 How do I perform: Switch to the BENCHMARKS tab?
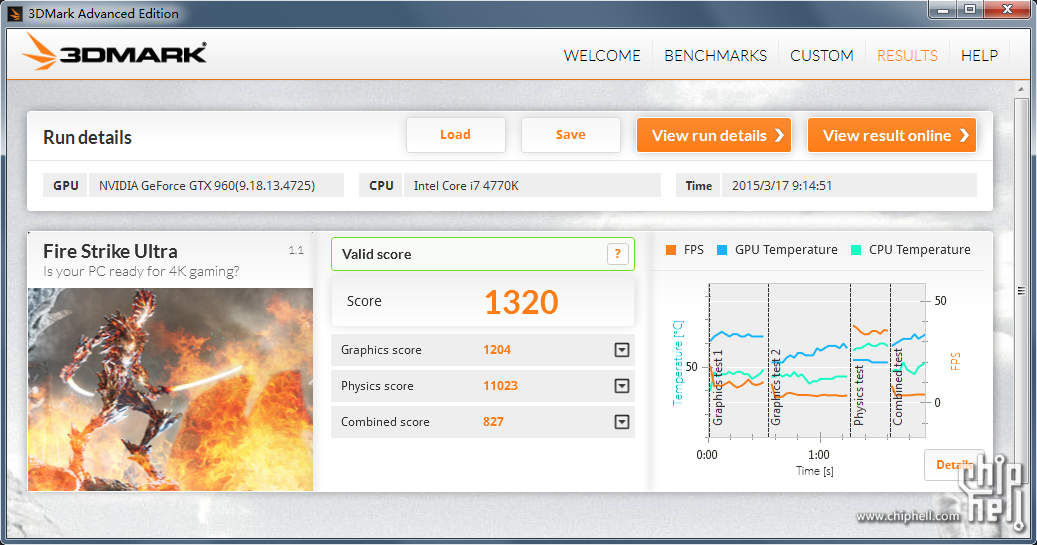(x=716, y=56)
